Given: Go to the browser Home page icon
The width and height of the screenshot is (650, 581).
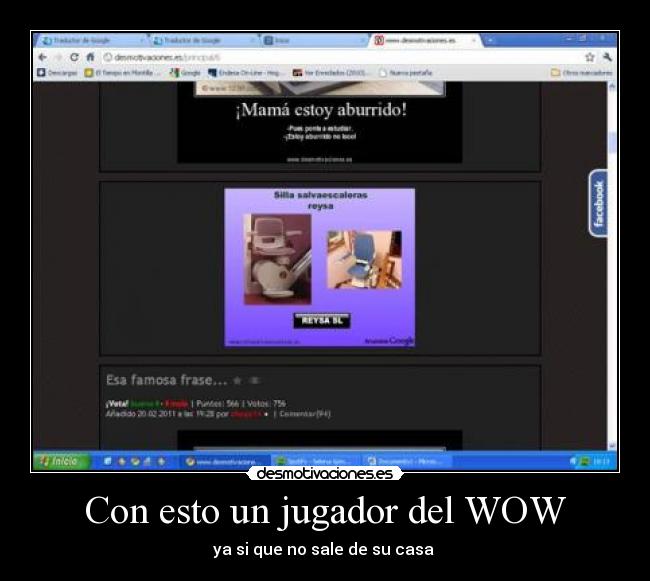Looking at the screenshot, I should (x=90, y=57).
